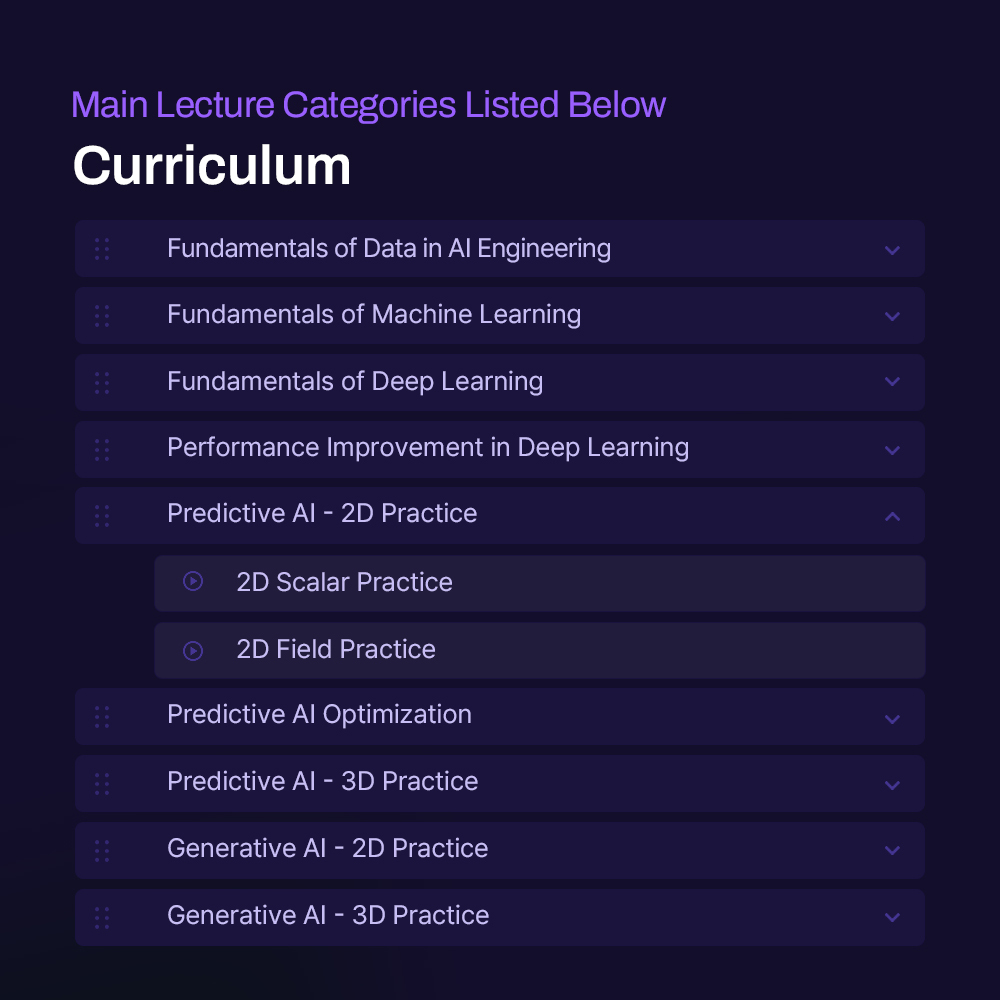Click drag handle of Predictive AI Optimization row
The height and width of the screenshot is (1000, 1000).
(x=102, y=717)
